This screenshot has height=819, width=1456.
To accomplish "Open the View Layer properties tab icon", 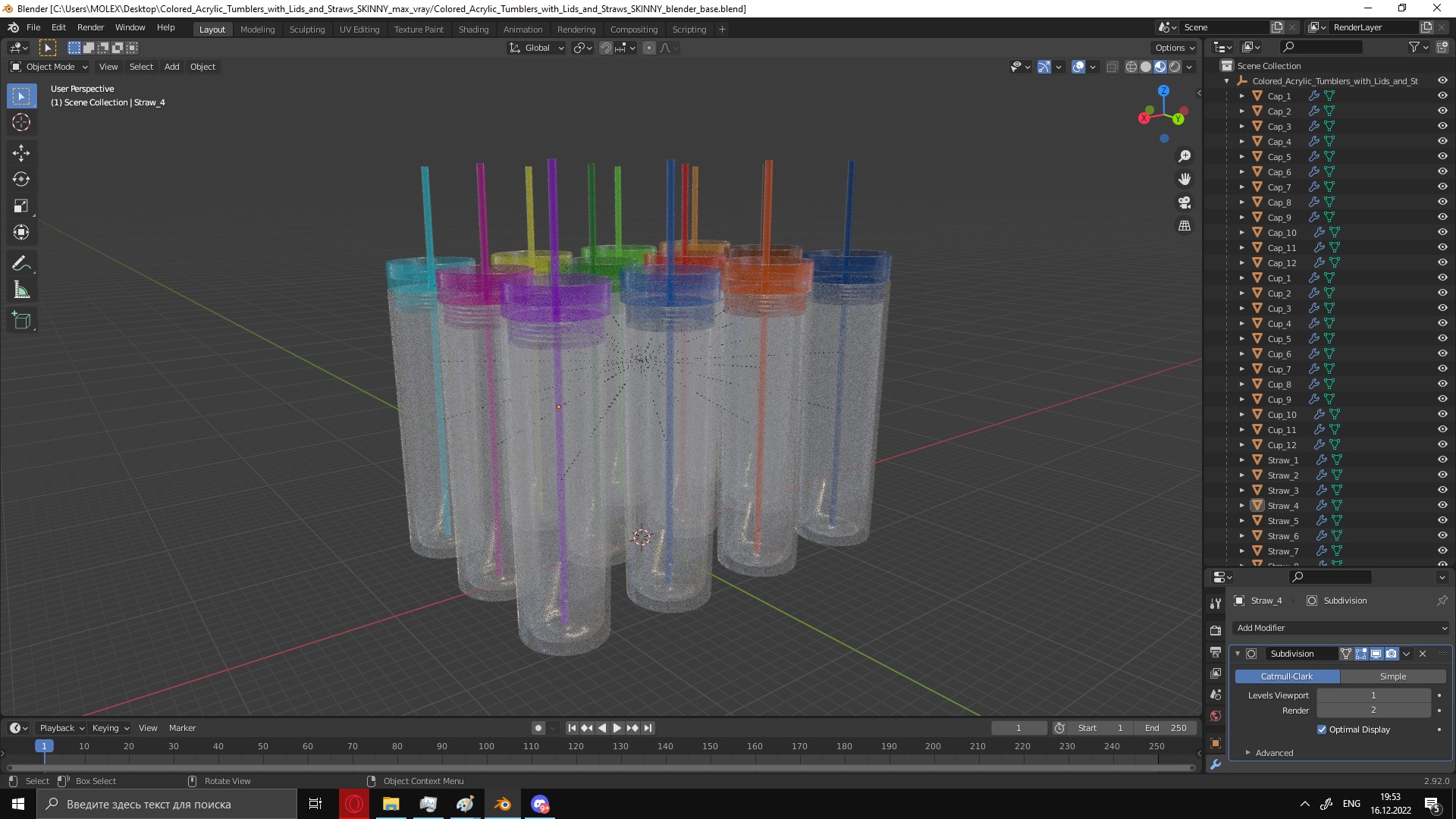I will coord(1216,673).
